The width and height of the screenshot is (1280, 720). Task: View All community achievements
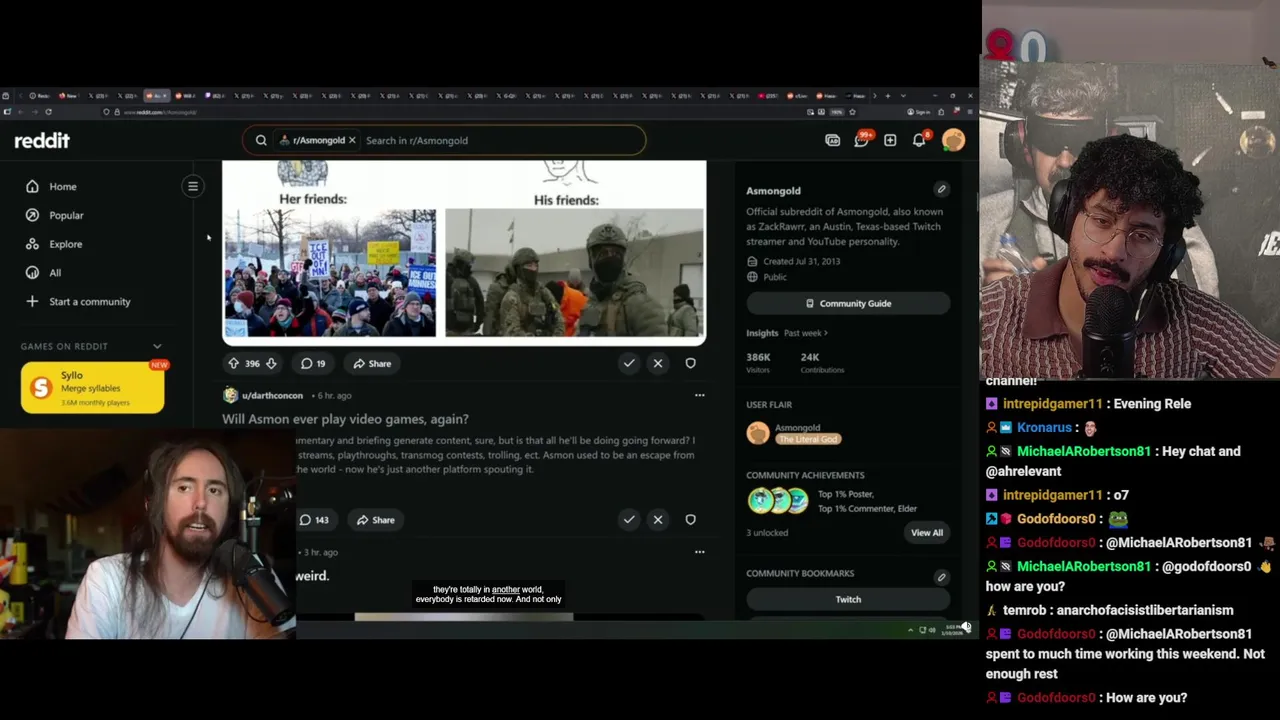[x=927, y=533]
